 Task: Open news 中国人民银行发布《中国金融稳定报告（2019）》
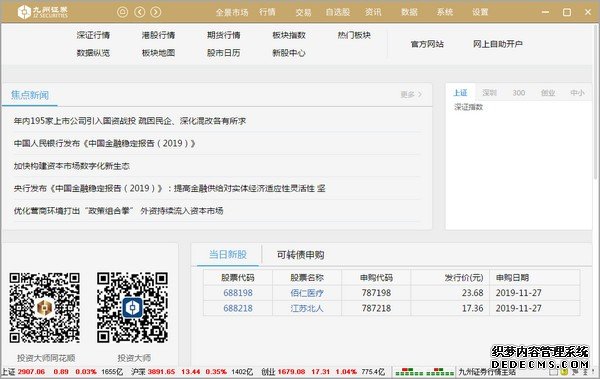click(x=104, y=144)
